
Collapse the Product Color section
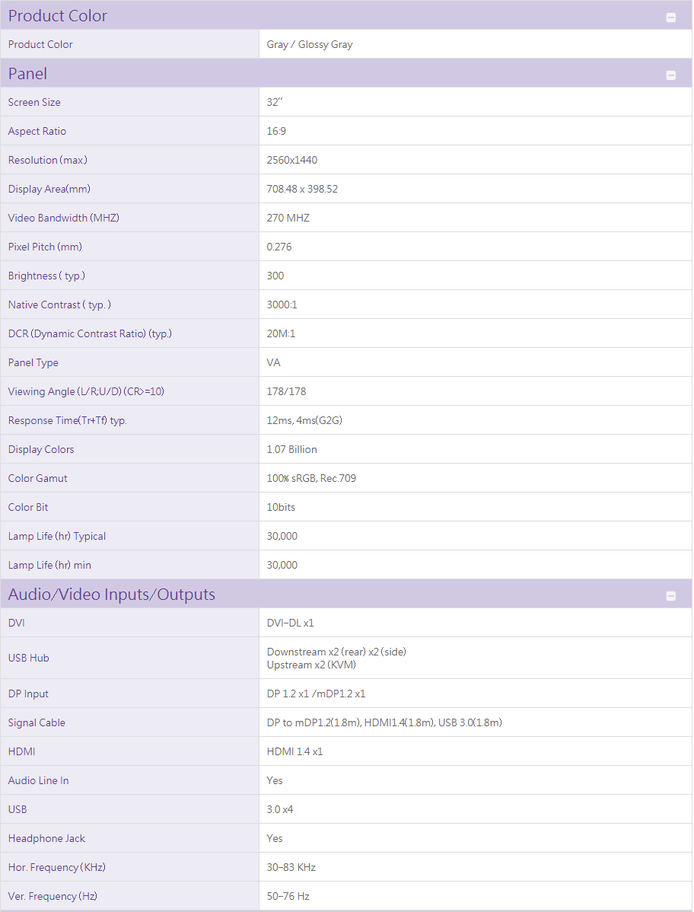pyautogui.click(x=671, y=17)
